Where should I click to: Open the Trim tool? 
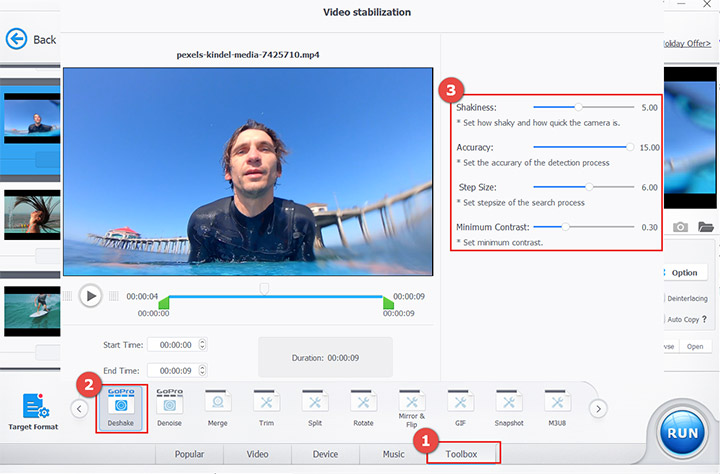[x=266, y=408]
